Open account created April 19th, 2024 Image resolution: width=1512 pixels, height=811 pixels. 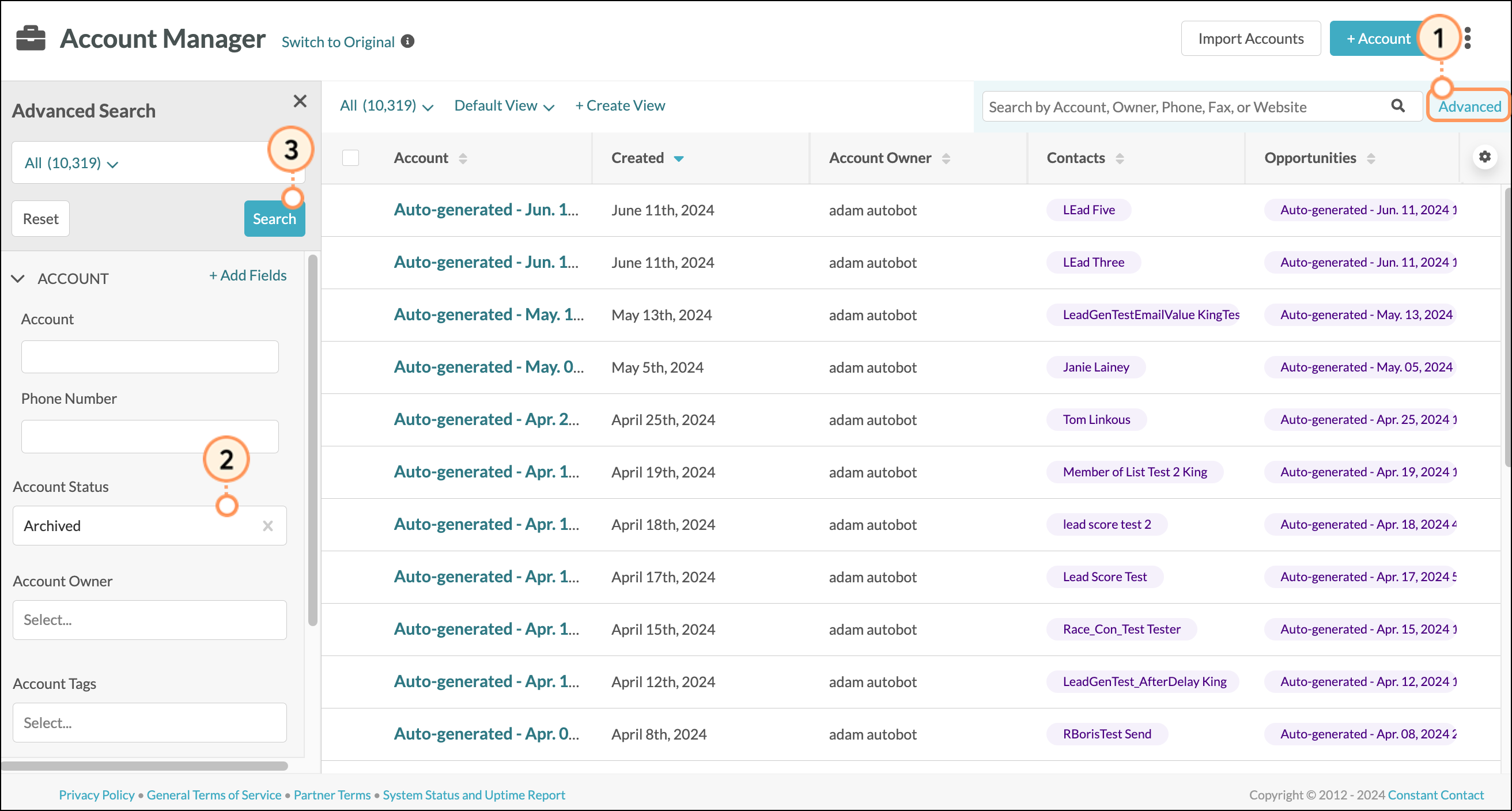point(486,472)
